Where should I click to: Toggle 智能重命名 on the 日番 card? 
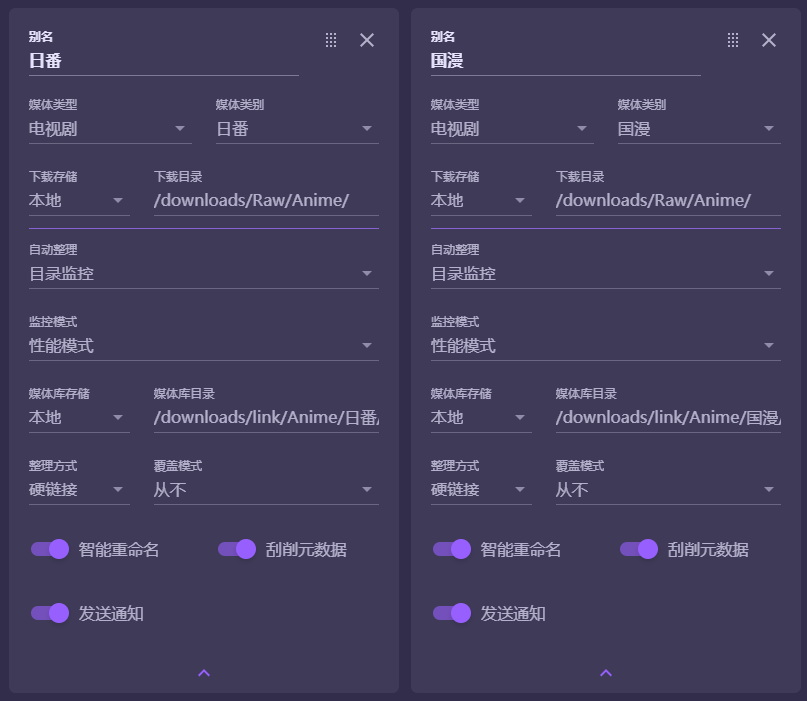[50, 549]
